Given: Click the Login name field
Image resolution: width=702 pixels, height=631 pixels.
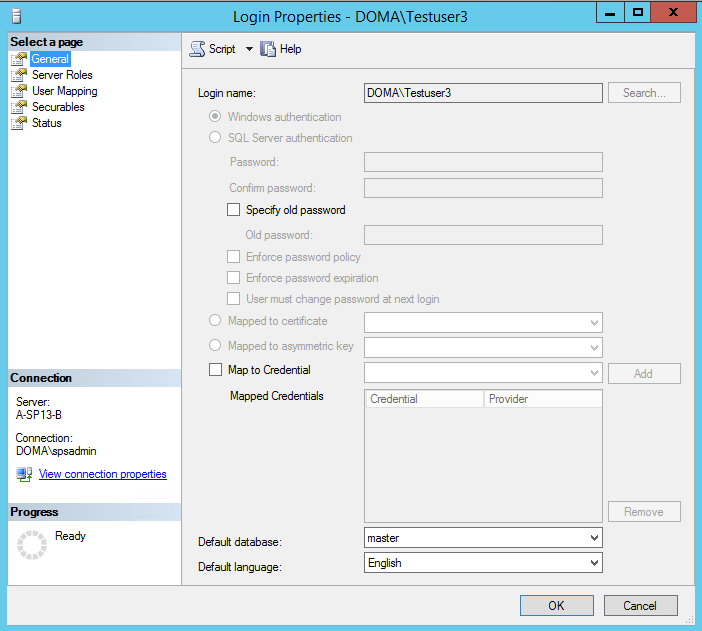Looking at the screenshot, I should pos(483,93).
